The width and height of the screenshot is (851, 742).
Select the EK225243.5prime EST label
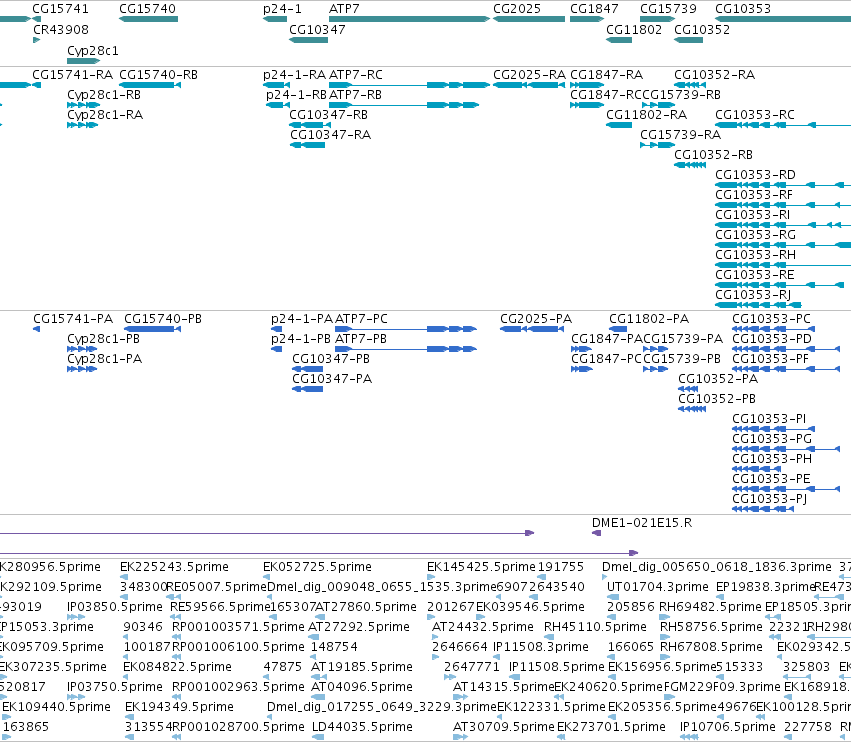[174, 567]
